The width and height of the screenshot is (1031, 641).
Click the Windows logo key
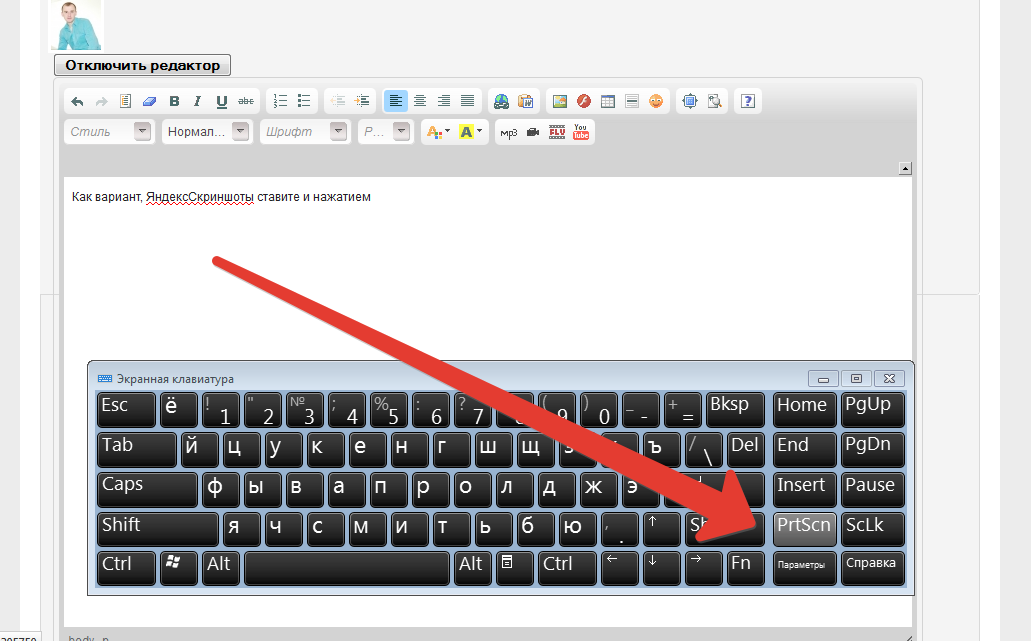click(x=178, y=569)
